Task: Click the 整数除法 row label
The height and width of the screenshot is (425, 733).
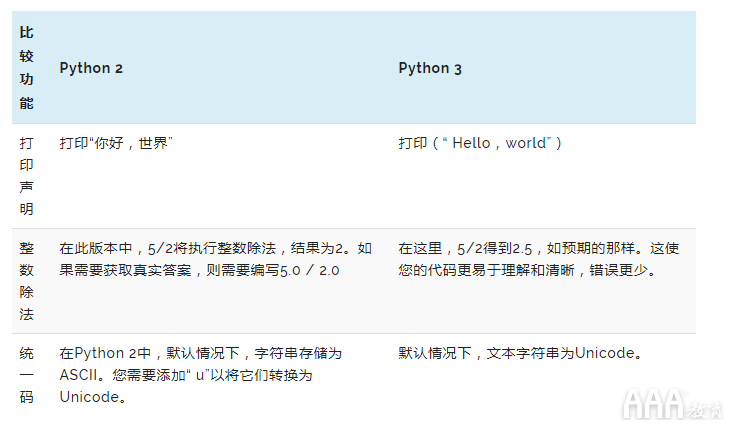Action: (27, 281)
